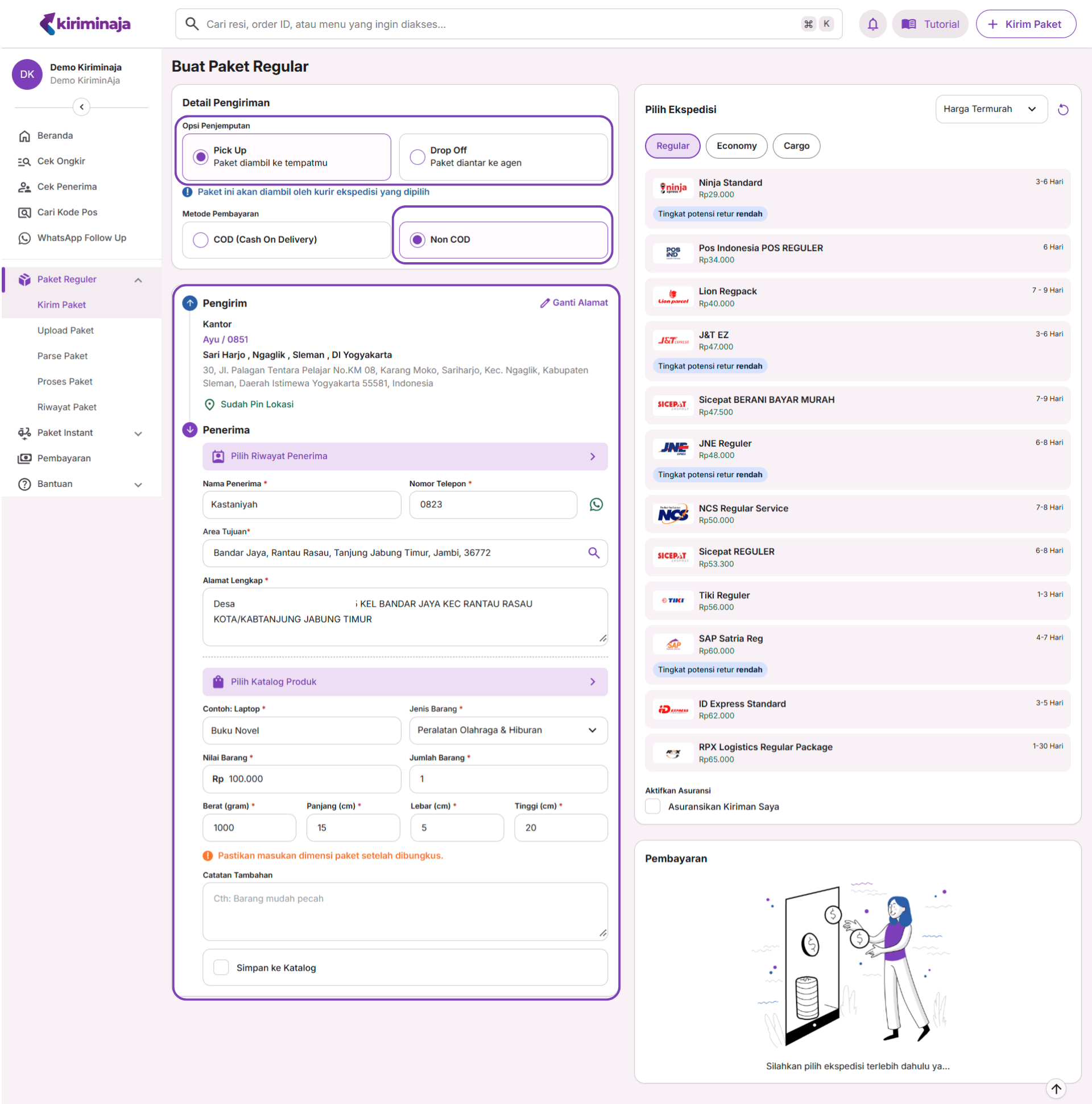Click the search icon in Area Tujuan
Image resolution: width=1092 pixels, height=1104 pixels.
point(594,553)
